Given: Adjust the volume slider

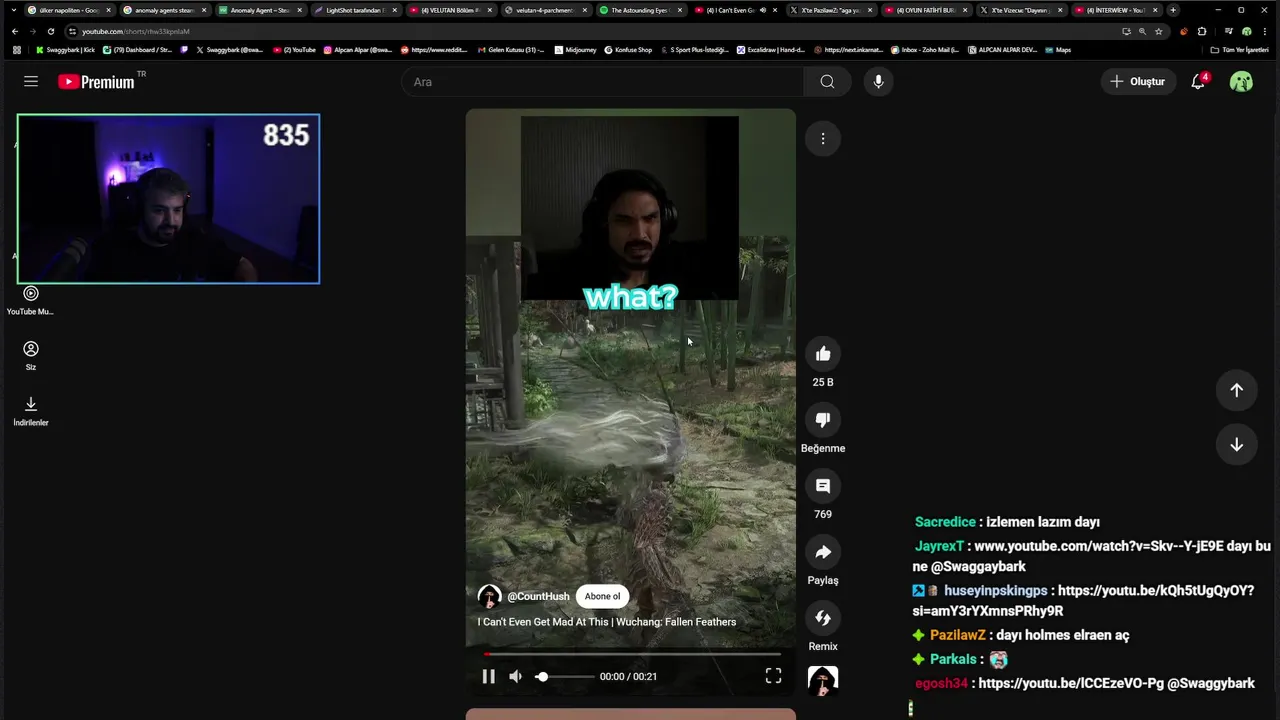Looking at the screenshot, I should (x=565, y=677).
